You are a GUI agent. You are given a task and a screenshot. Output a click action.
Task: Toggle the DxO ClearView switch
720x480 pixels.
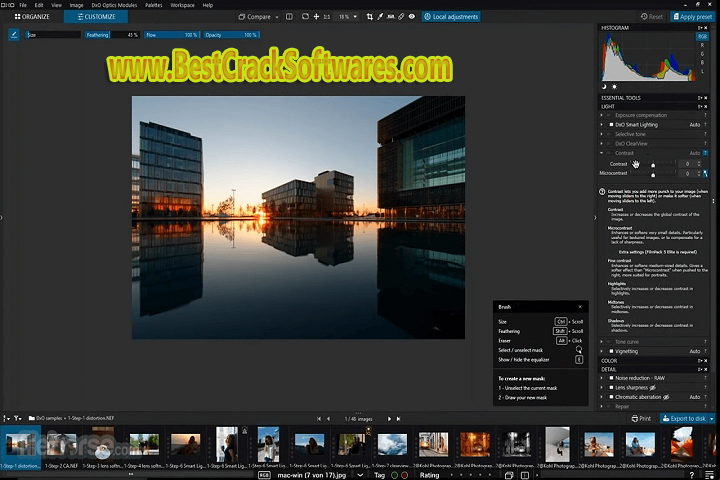point(609,143)
